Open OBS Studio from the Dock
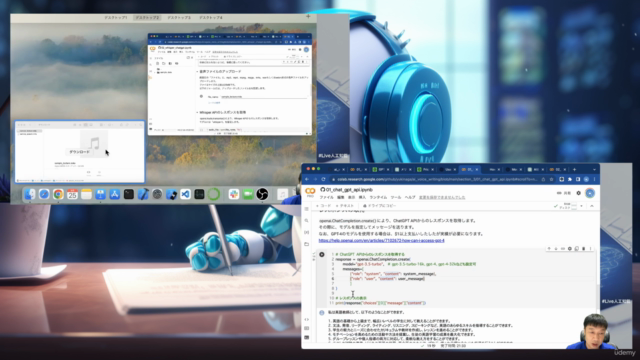The width and height of the screenshot is (640, 360). (x=262, y=194)
